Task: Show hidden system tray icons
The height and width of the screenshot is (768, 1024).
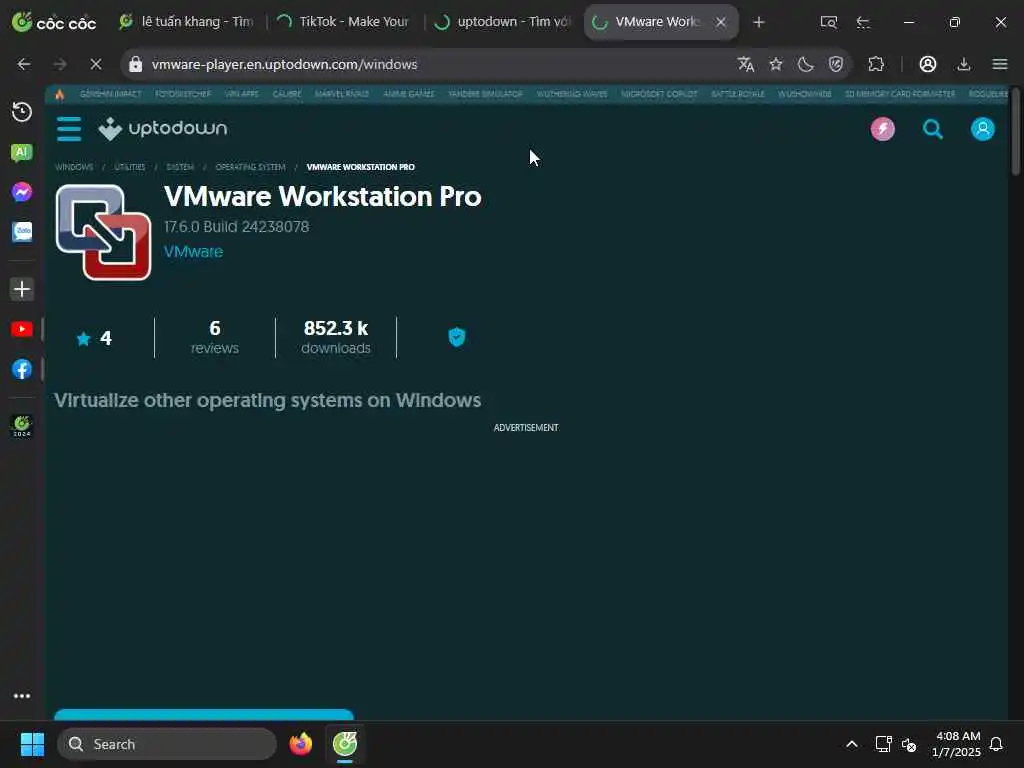Action: [x=852, y=744]
